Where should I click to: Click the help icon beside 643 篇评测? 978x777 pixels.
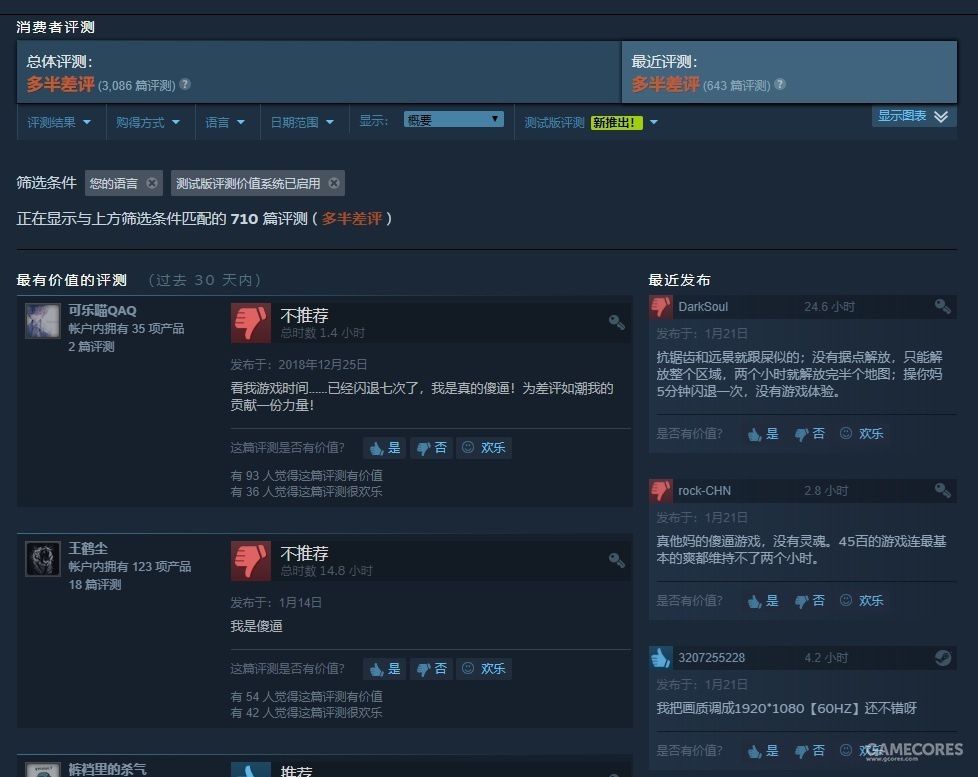point(780,84)
